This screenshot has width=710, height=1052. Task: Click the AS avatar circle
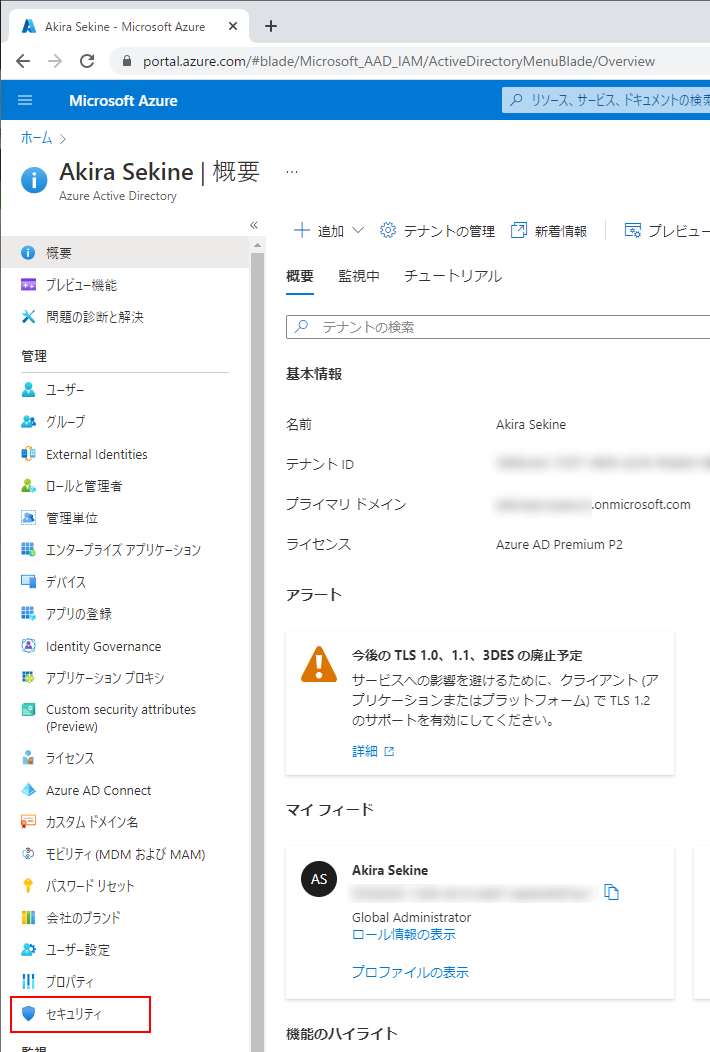tap(319, 879)
